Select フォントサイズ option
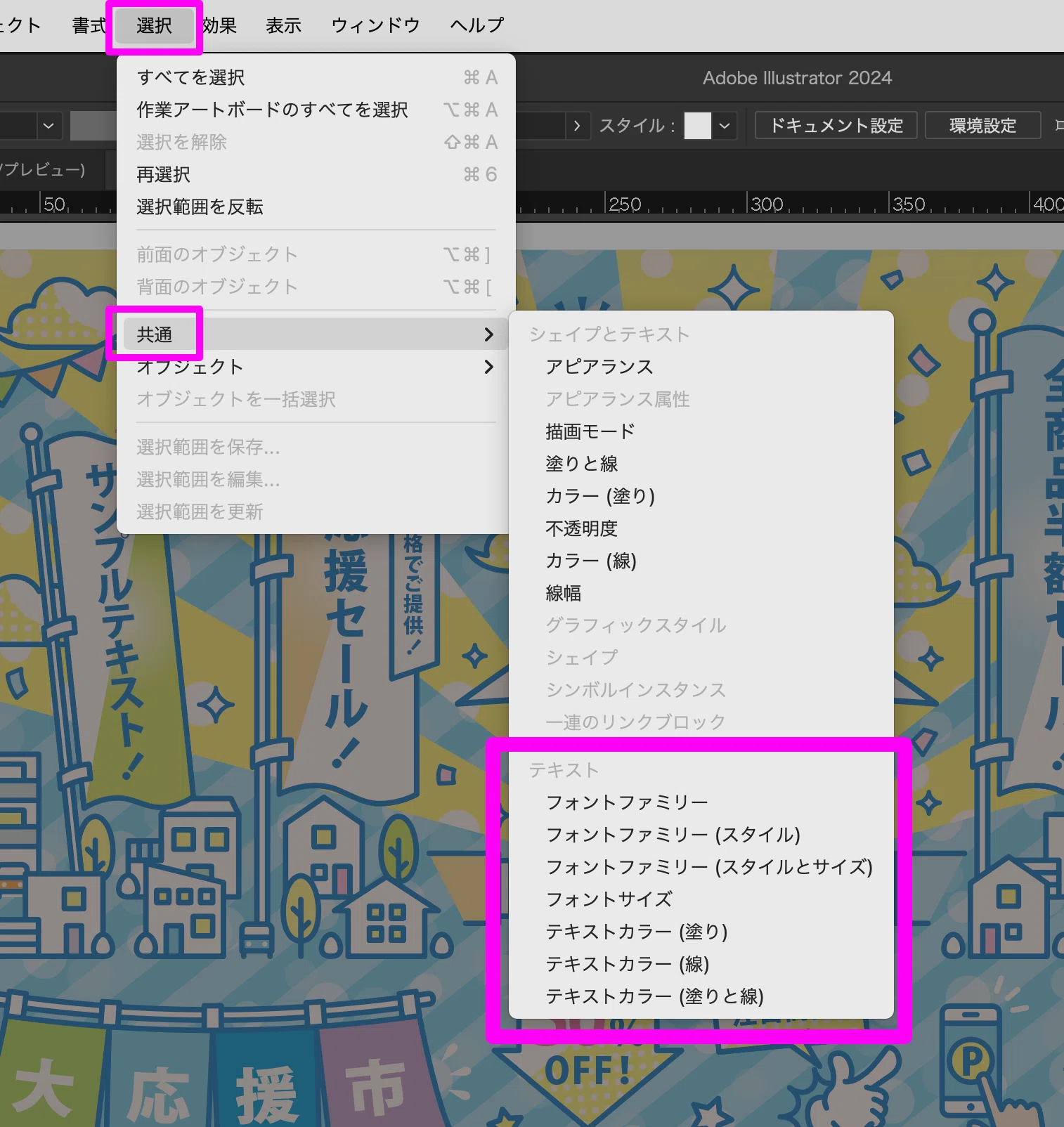 point(701,899)
